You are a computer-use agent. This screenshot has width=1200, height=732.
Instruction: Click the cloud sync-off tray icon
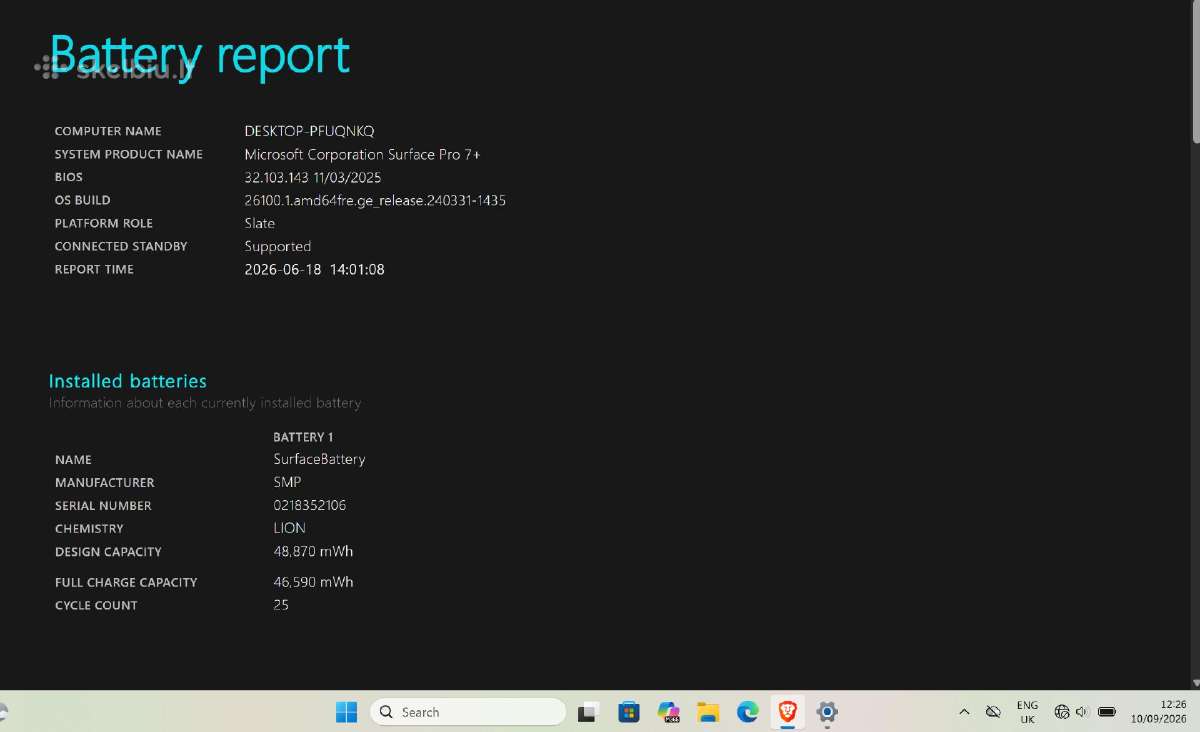993,712
